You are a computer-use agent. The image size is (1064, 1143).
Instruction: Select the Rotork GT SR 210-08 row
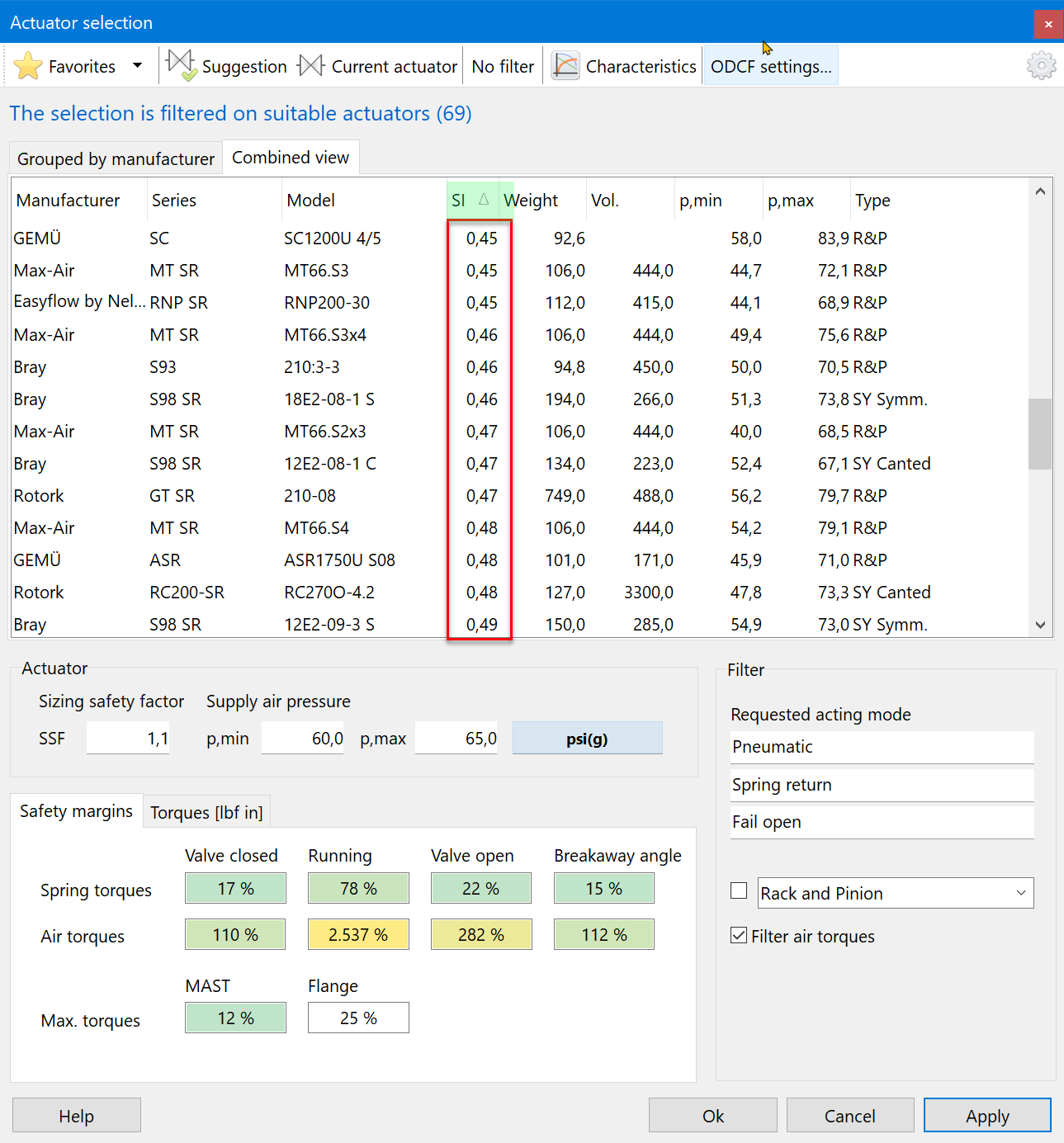point(520,496)
